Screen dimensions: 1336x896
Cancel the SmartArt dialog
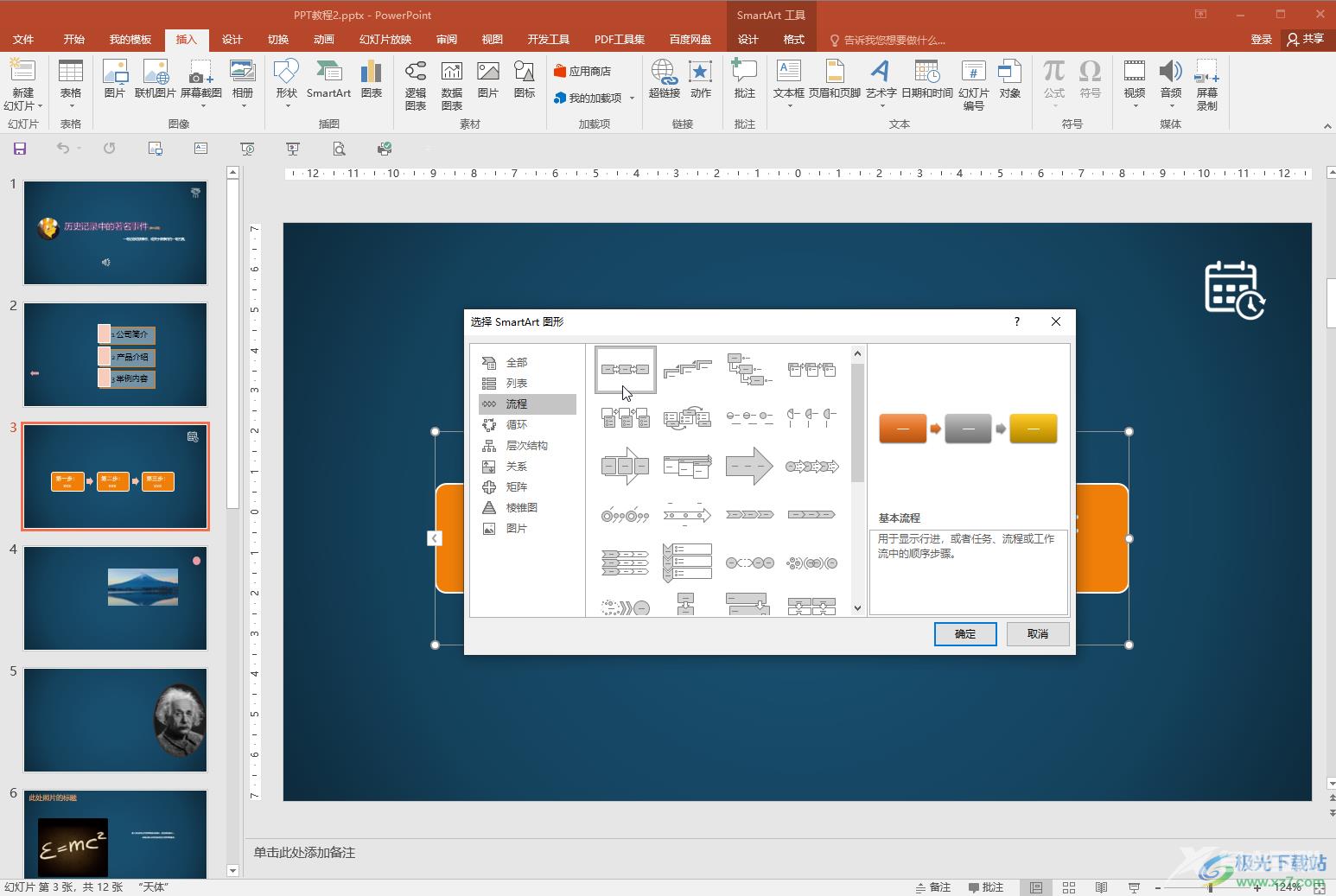tap(1038, 633)
